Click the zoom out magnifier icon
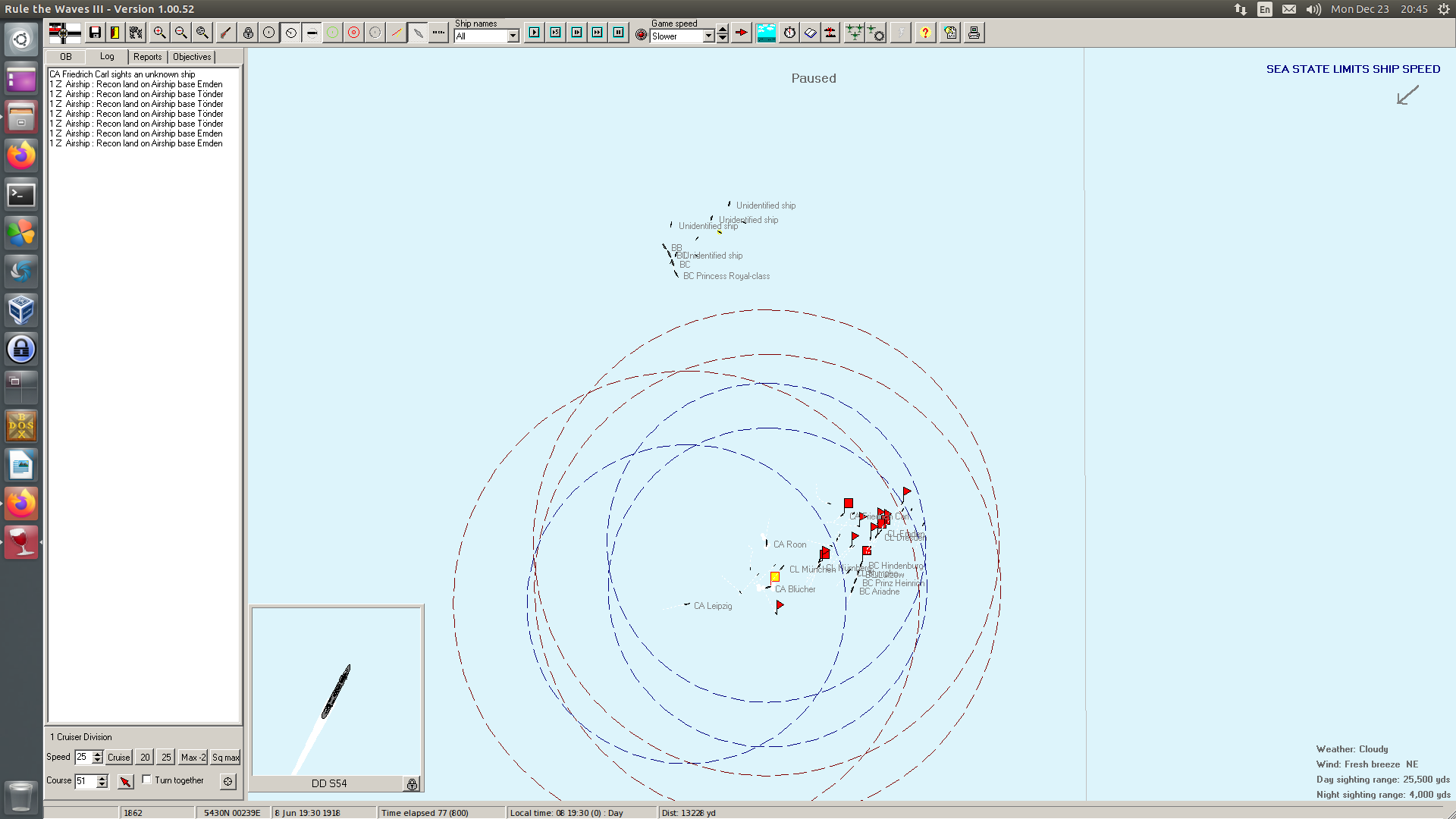Viewport: 1456px width, 819px height. pyautogui.click(x=180, y=33)
